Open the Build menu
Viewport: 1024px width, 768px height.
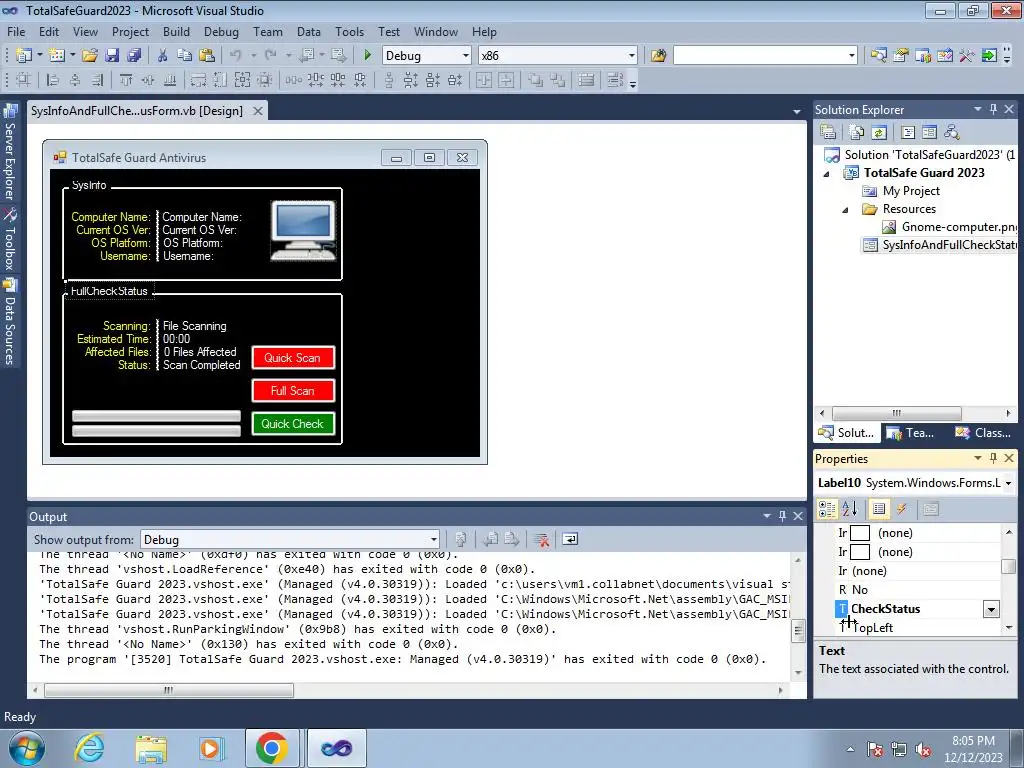tap(176, 31)
